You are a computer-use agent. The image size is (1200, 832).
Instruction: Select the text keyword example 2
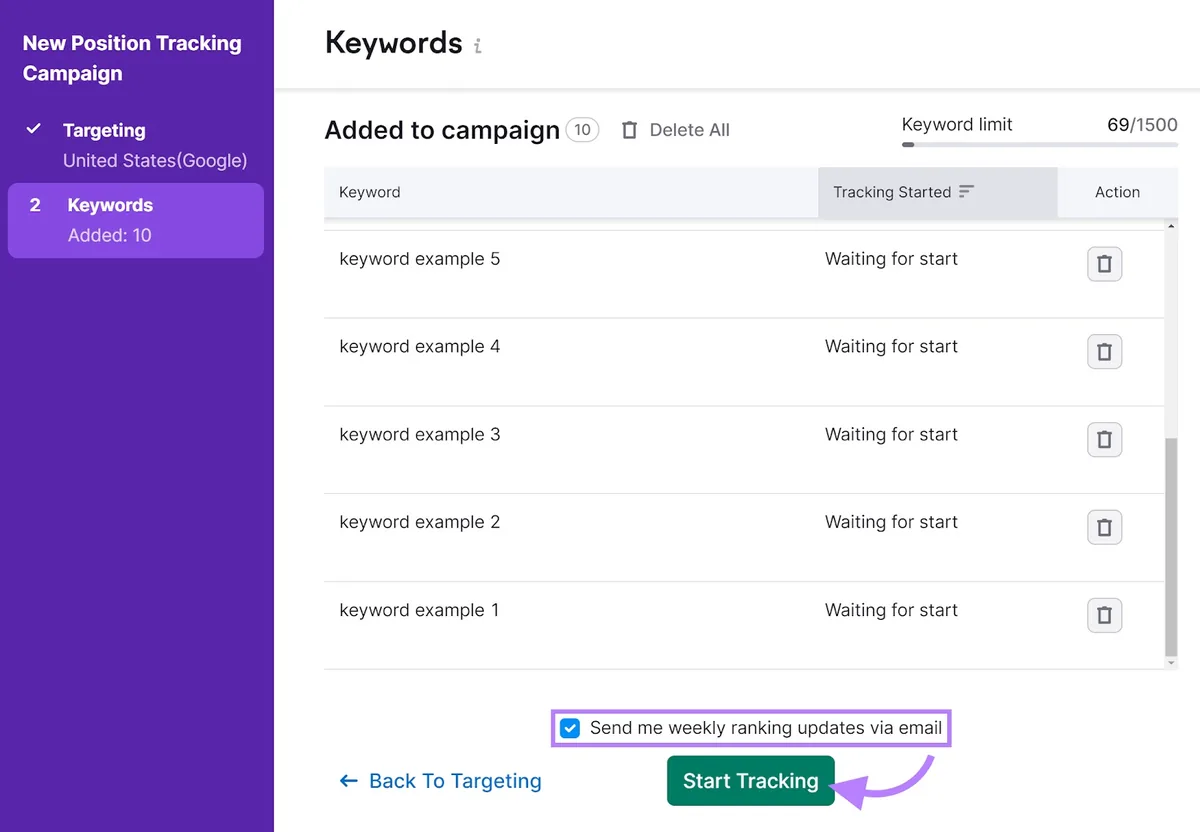pos(420,522)
